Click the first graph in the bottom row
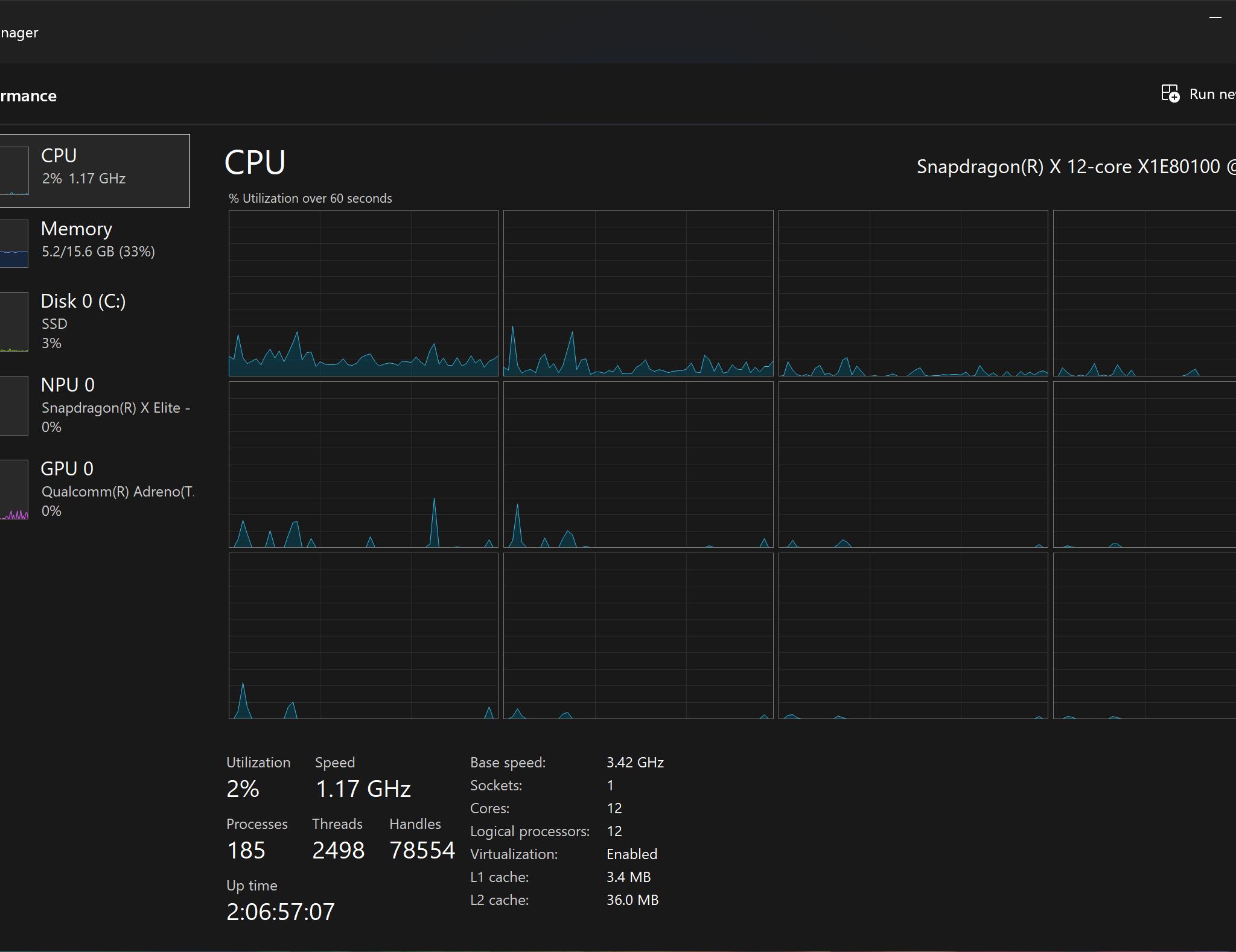This screenshot has height=952, width=1236. tap(363, 636)
